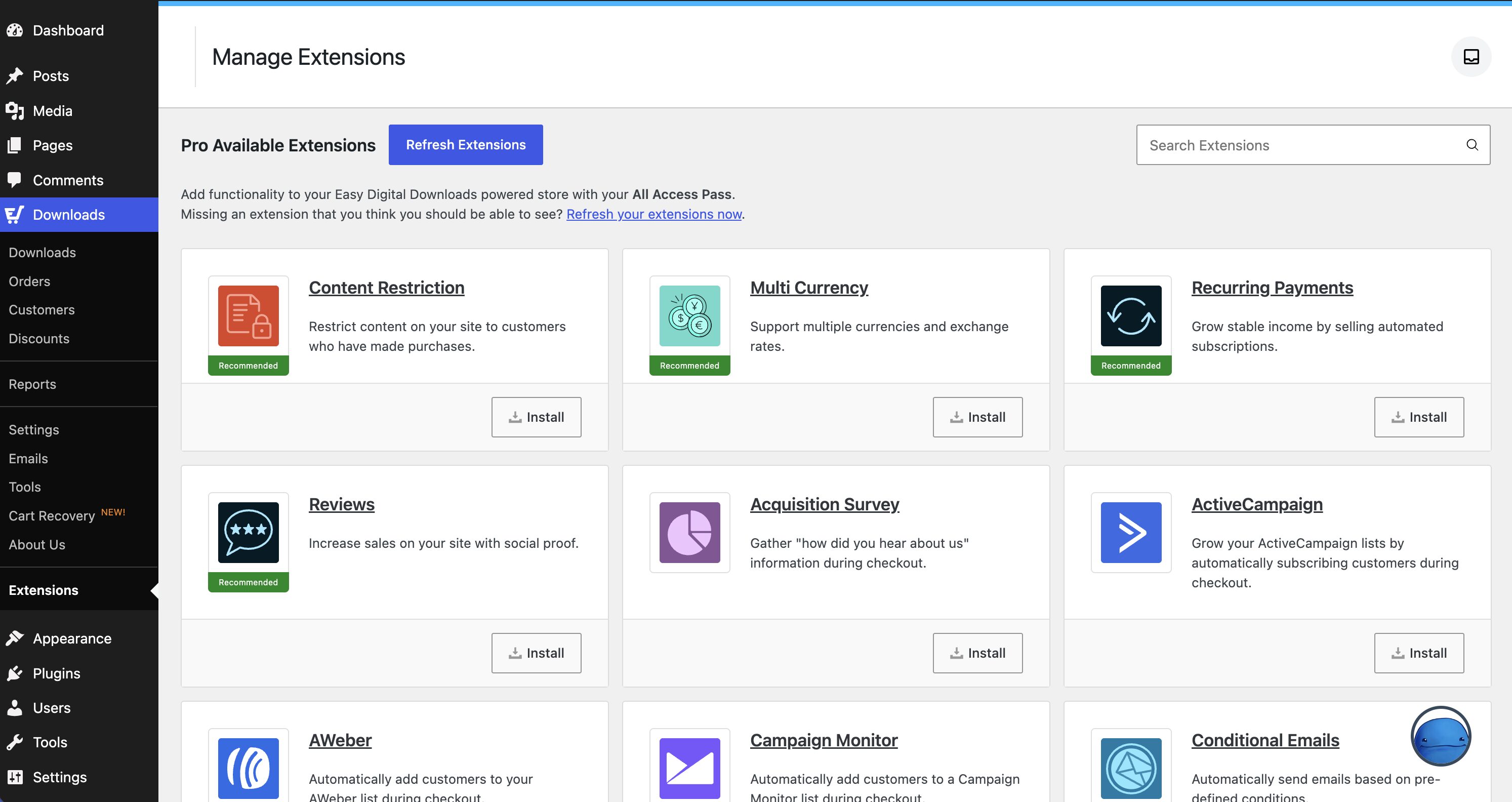Open the blue mascot help bubble
Viewport: 1512px width, 802px height.
[1441, 736]
